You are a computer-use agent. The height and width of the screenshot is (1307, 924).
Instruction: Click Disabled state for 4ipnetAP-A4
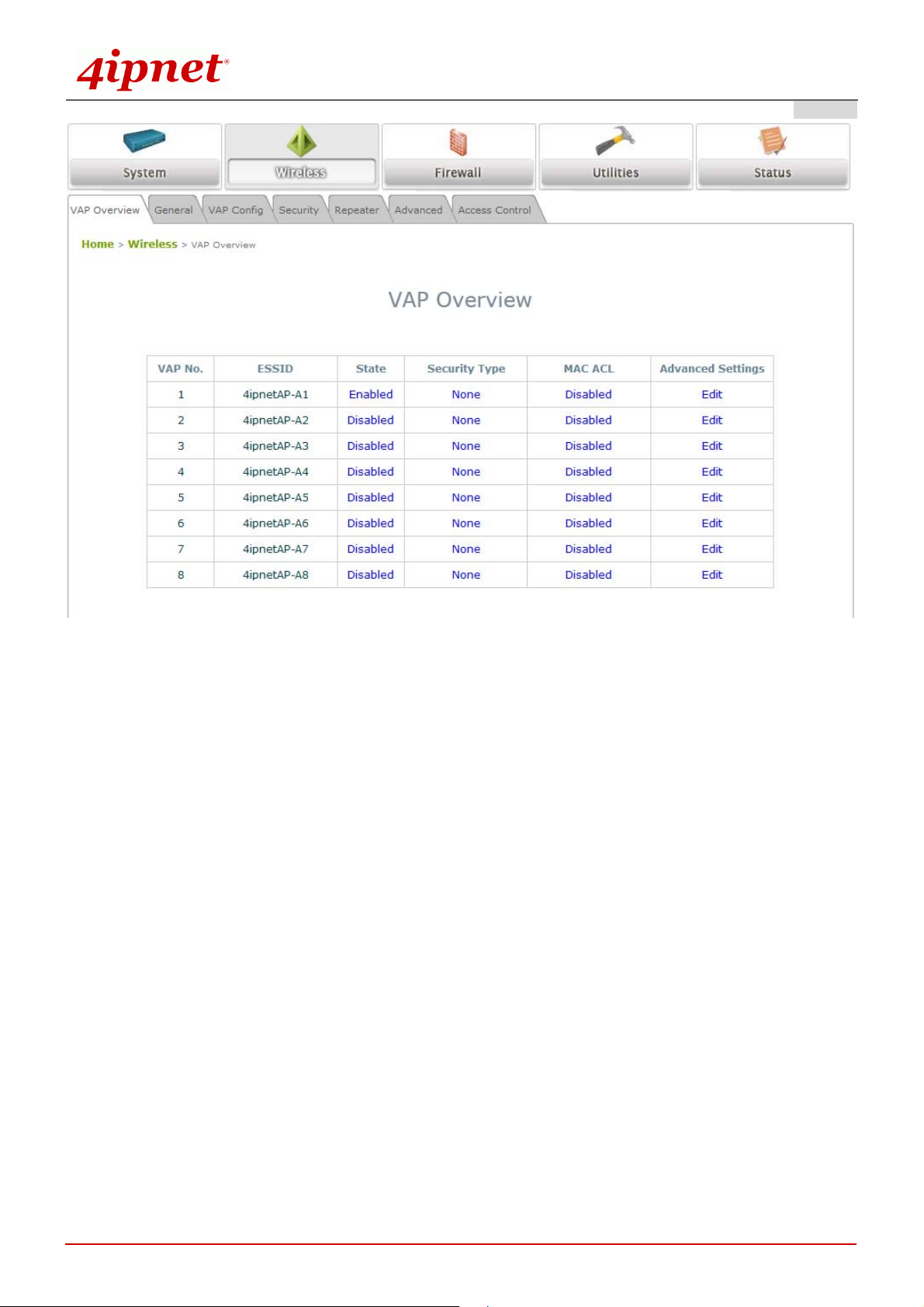pos(371,472)
